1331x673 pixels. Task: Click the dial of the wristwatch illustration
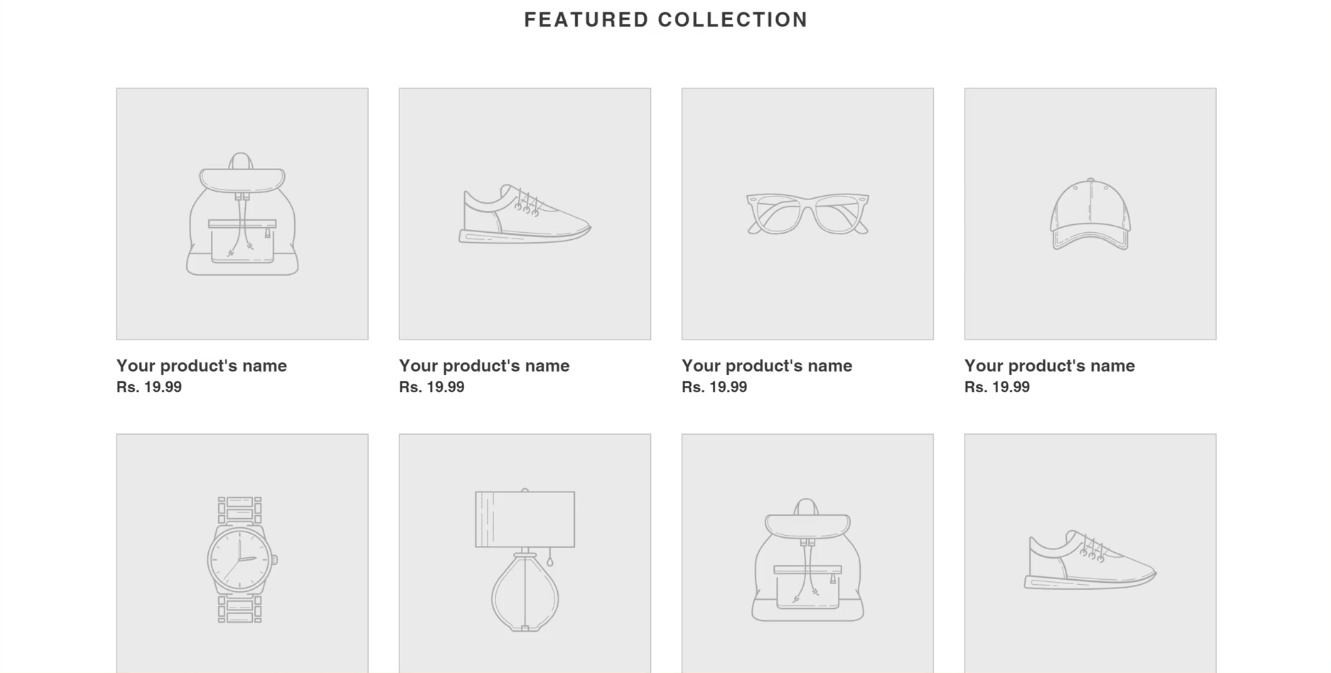pyautogui.click(x=239, y=559)
